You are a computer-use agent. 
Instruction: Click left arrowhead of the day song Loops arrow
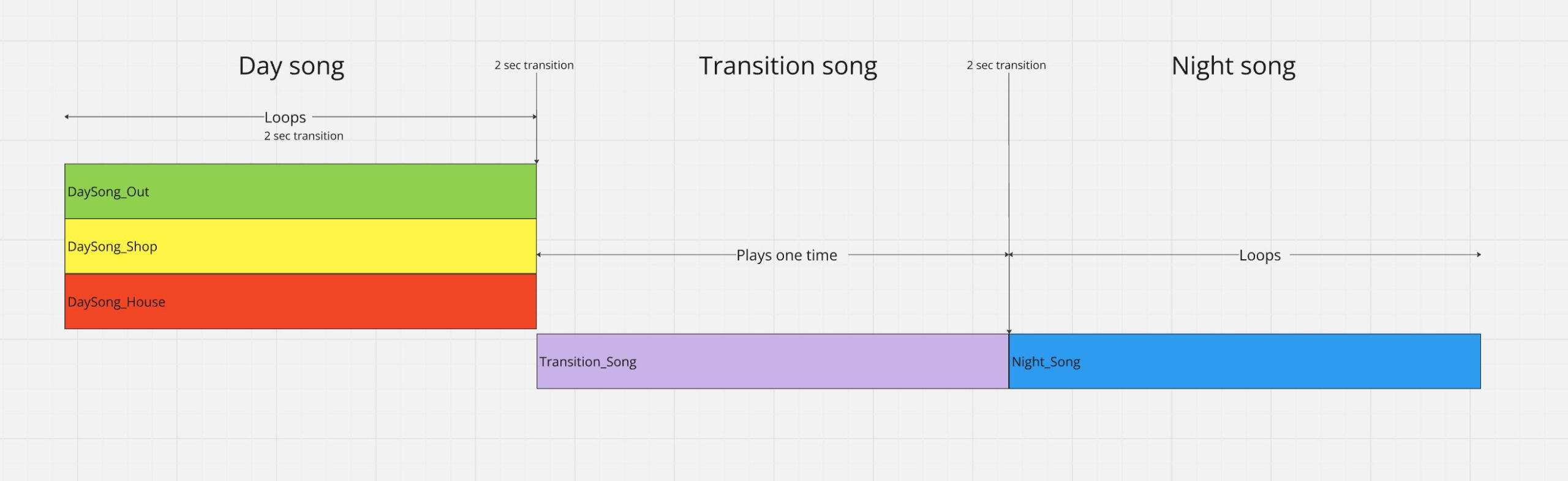coord(67,116)
